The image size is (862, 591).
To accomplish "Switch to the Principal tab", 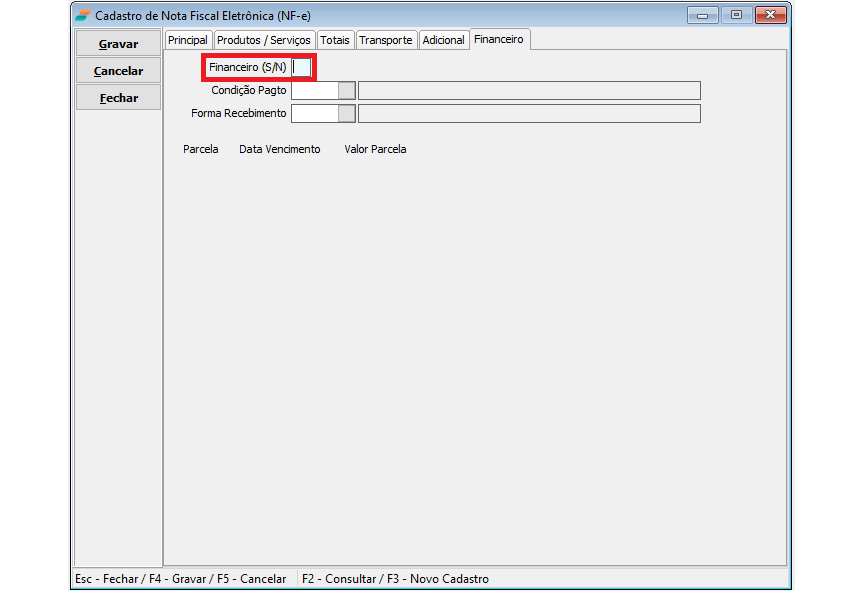I will pos(188,40).
